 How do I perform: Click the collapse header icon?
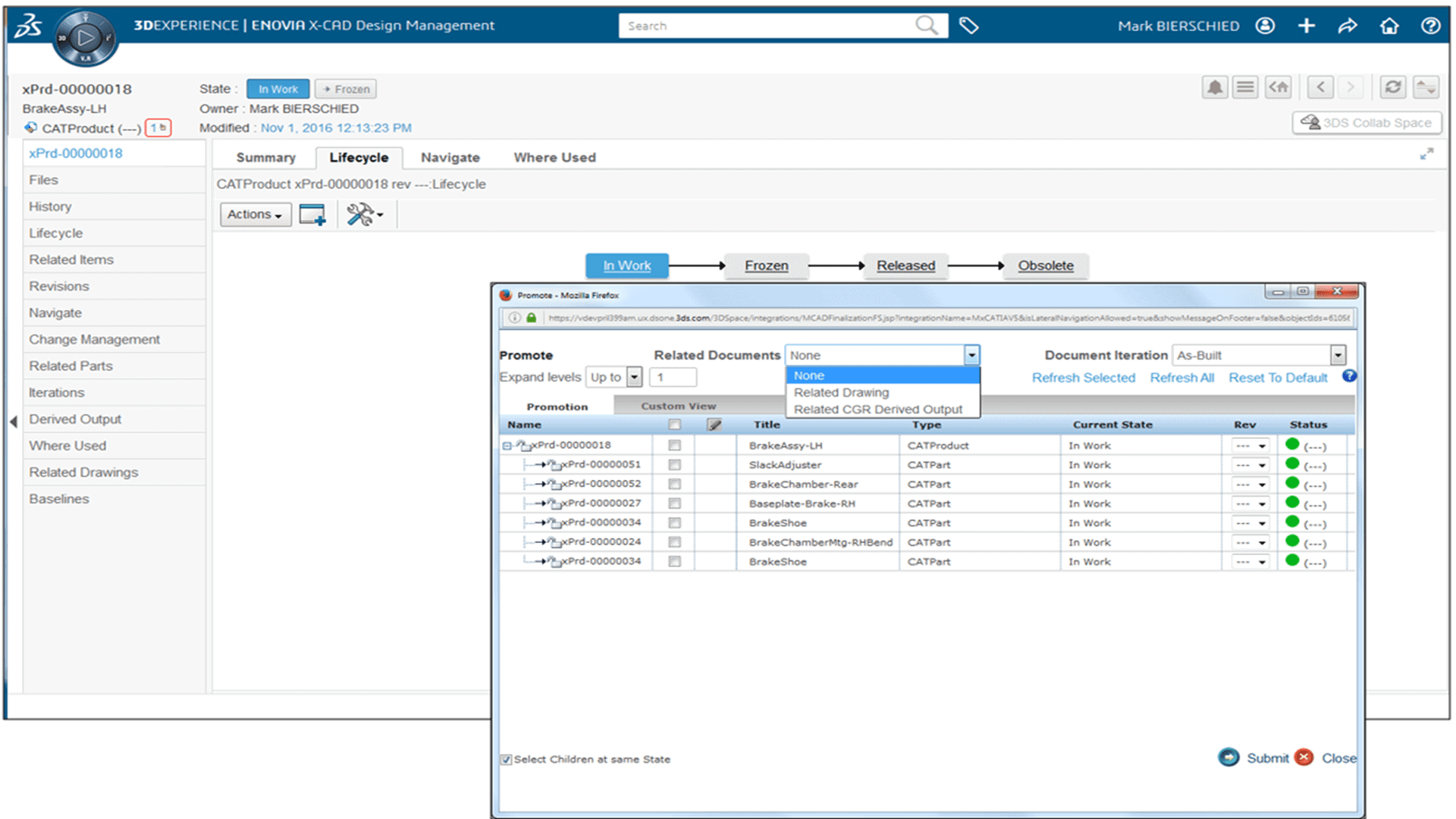[x=1426, y=87]
